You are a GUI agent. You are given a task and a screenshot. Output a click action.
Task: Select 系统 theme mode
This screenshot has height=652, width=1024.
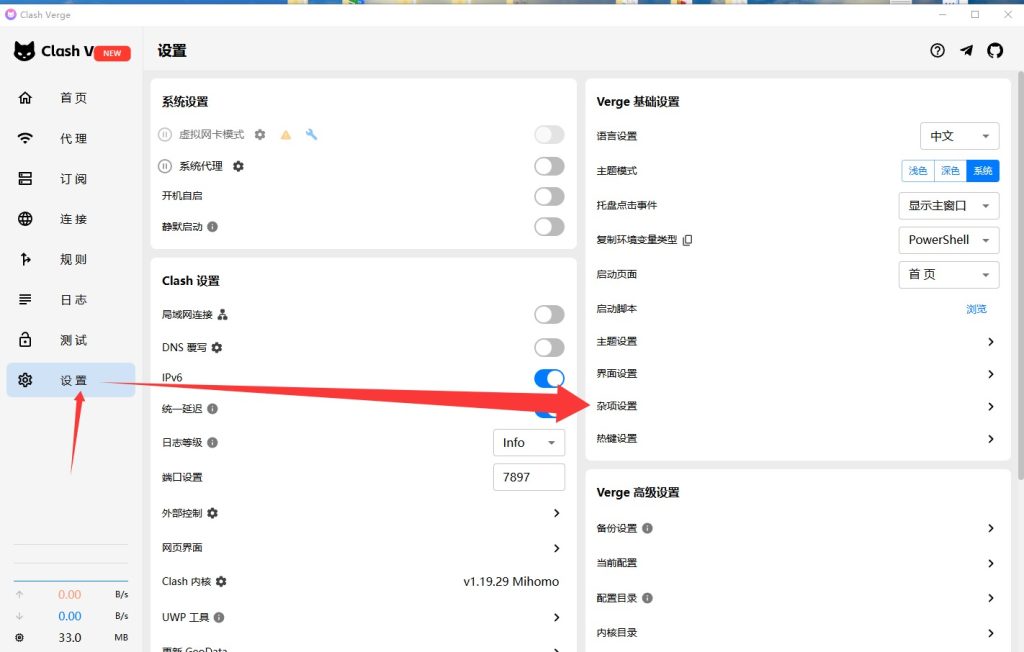(x=983, y=171)
